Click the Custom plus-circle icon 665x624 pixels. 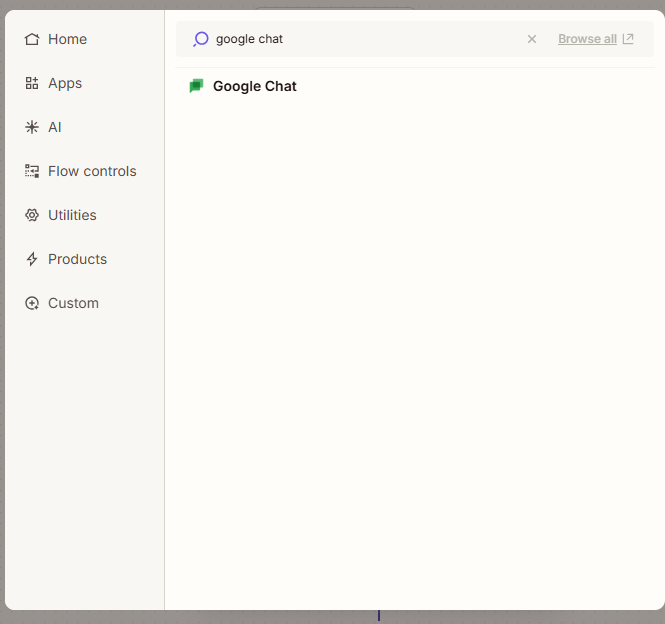[32, 303]
